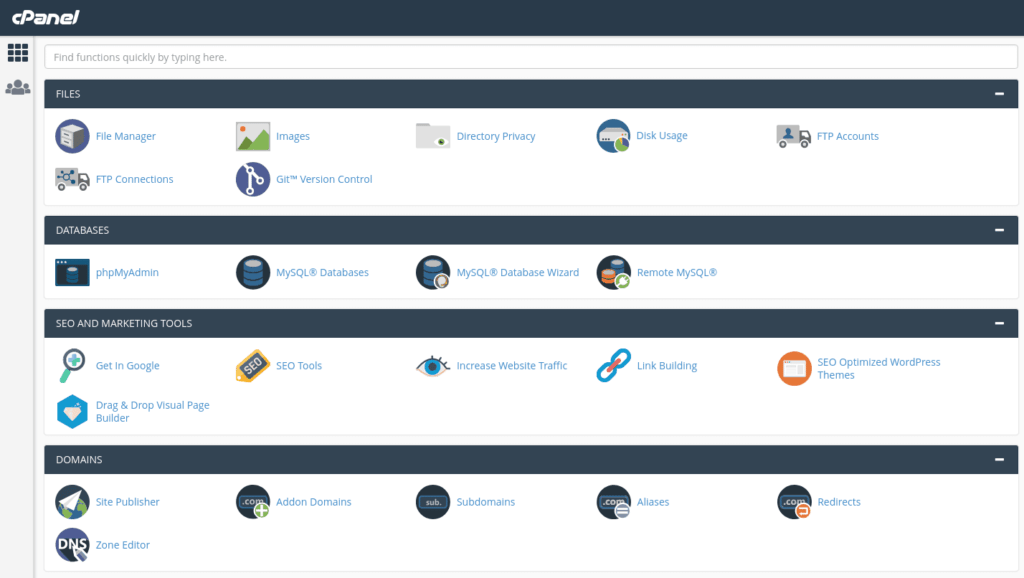This screenshot has width=1024, height=578.
Task: Collapse the Domains section
Action: point(999,460)
